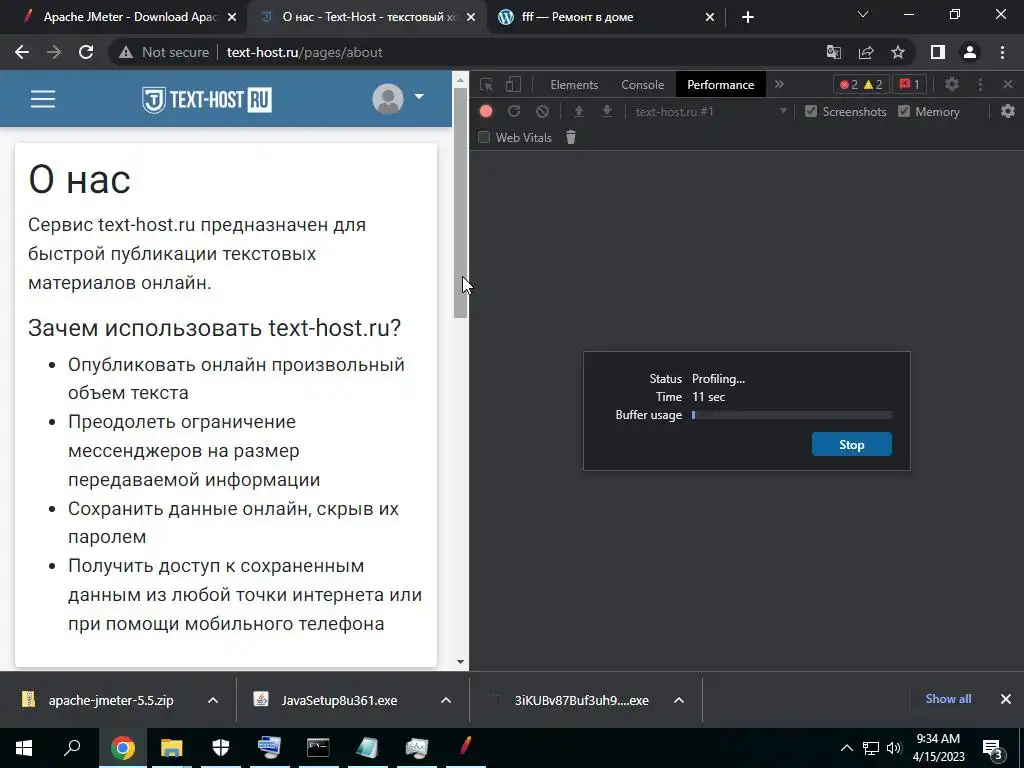Open DevTools customize three-dot menu
Image resolution: width=1024 pixels, height=768 pixels.
[980, 84]
